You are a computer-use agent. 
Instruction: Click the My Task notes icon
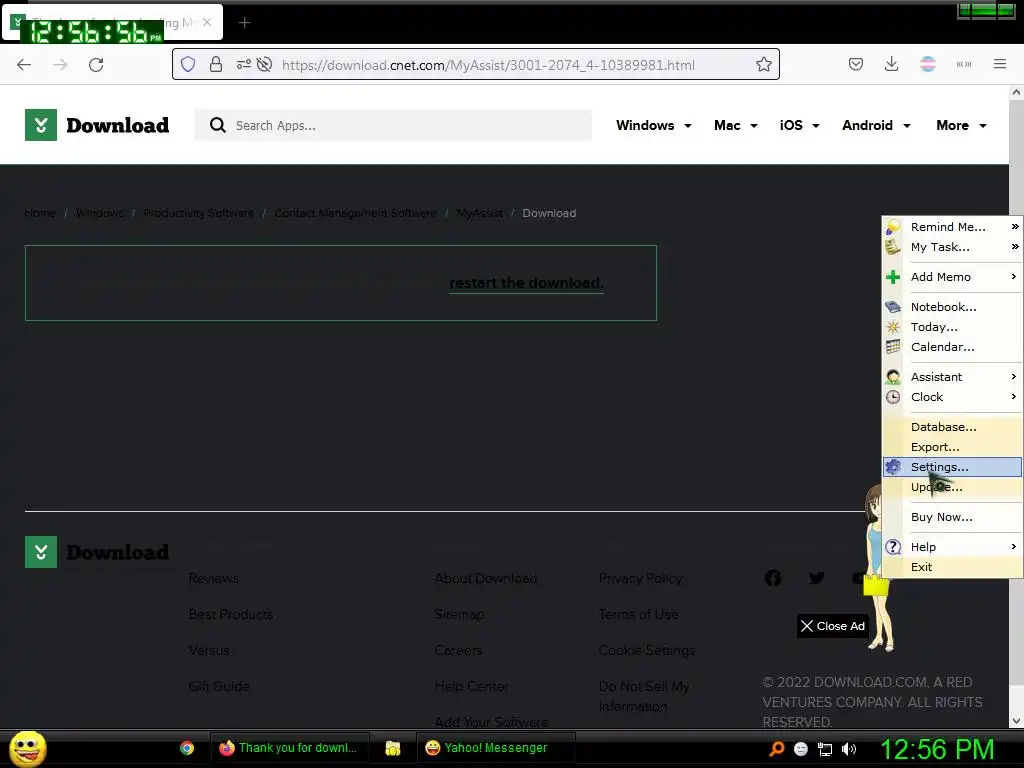pyautogui.click(x=893, y=247)
